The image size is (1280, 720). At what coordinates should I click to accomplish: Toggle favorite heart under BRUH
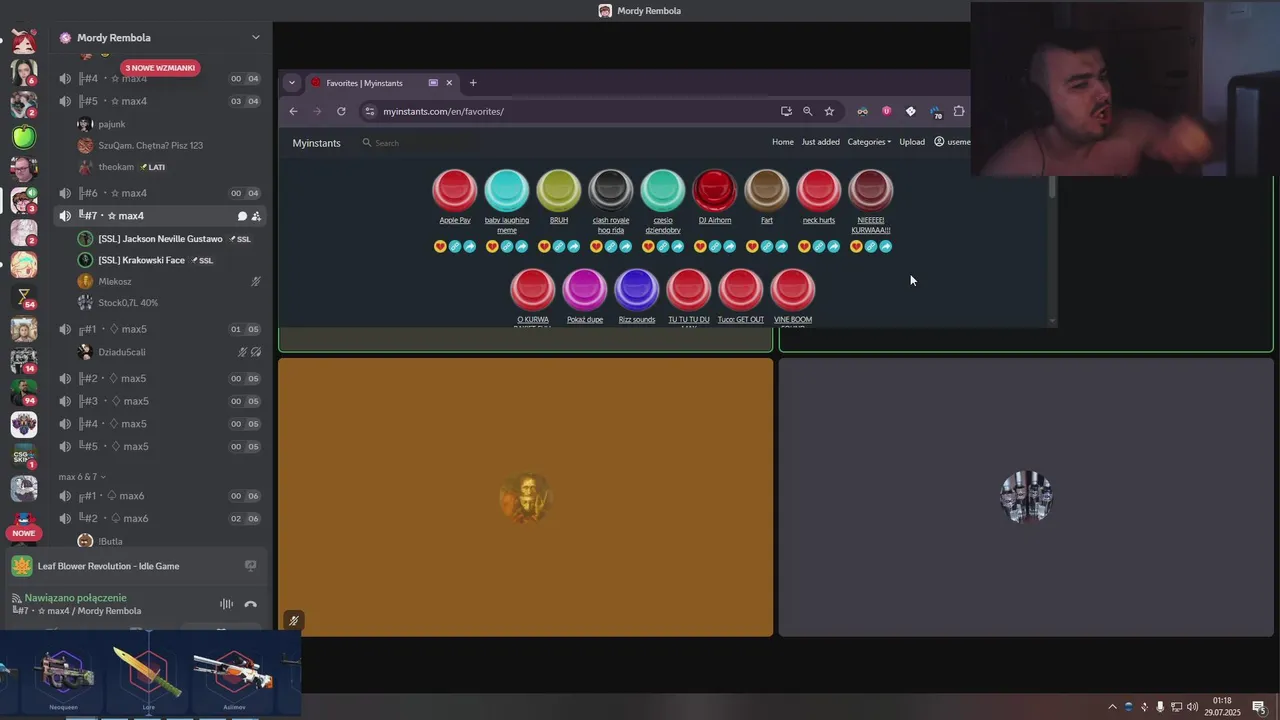coord(544,246)
